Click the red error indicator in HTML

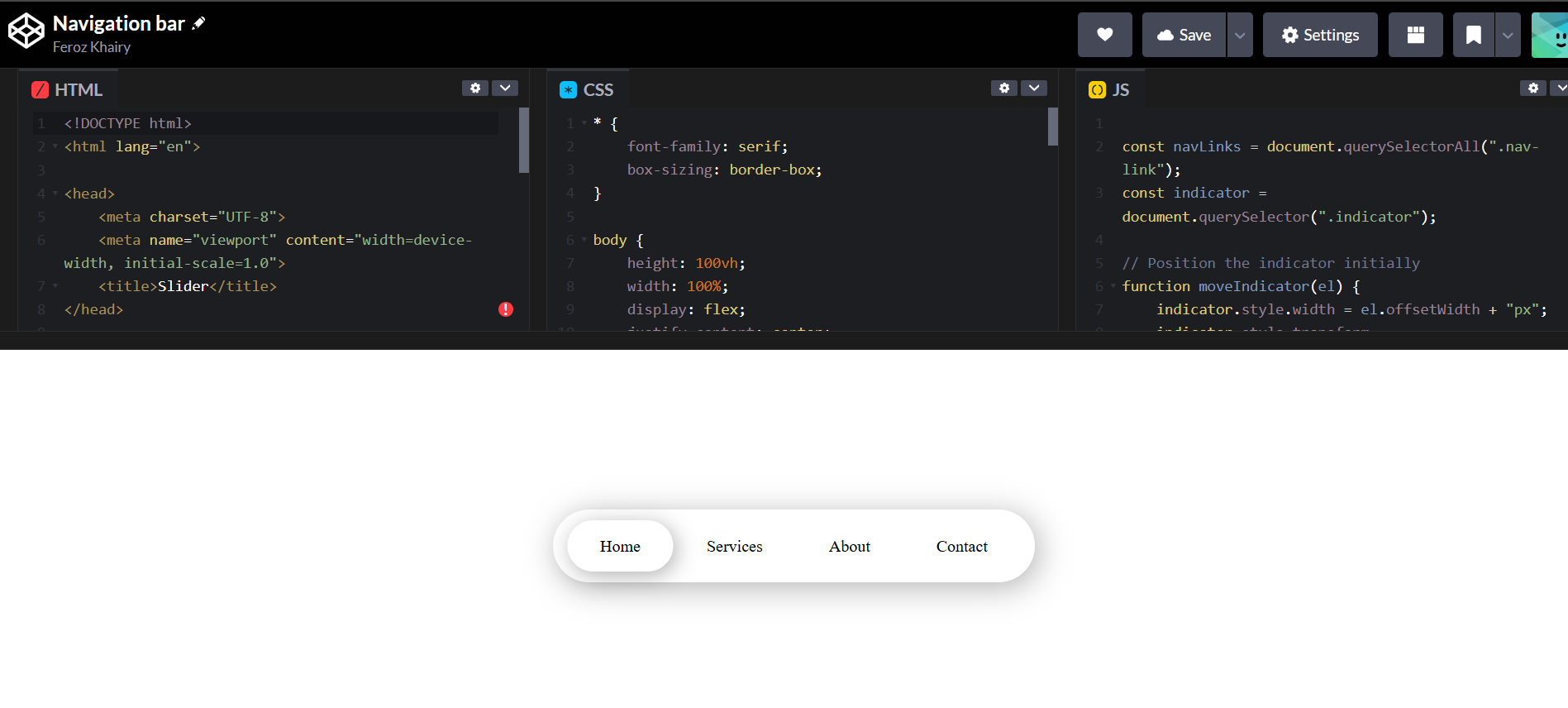tap(506, 309)
